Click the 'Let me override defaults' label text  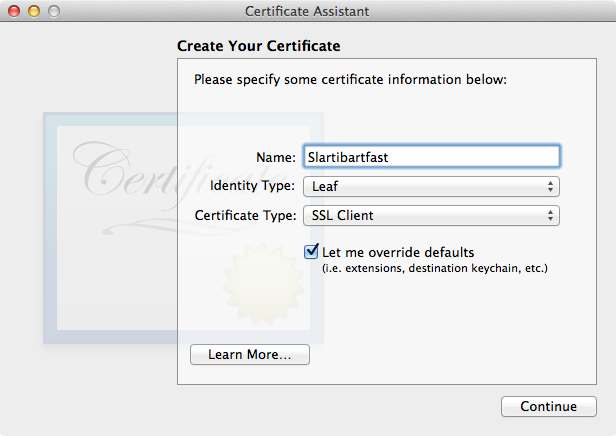point(398,252)
